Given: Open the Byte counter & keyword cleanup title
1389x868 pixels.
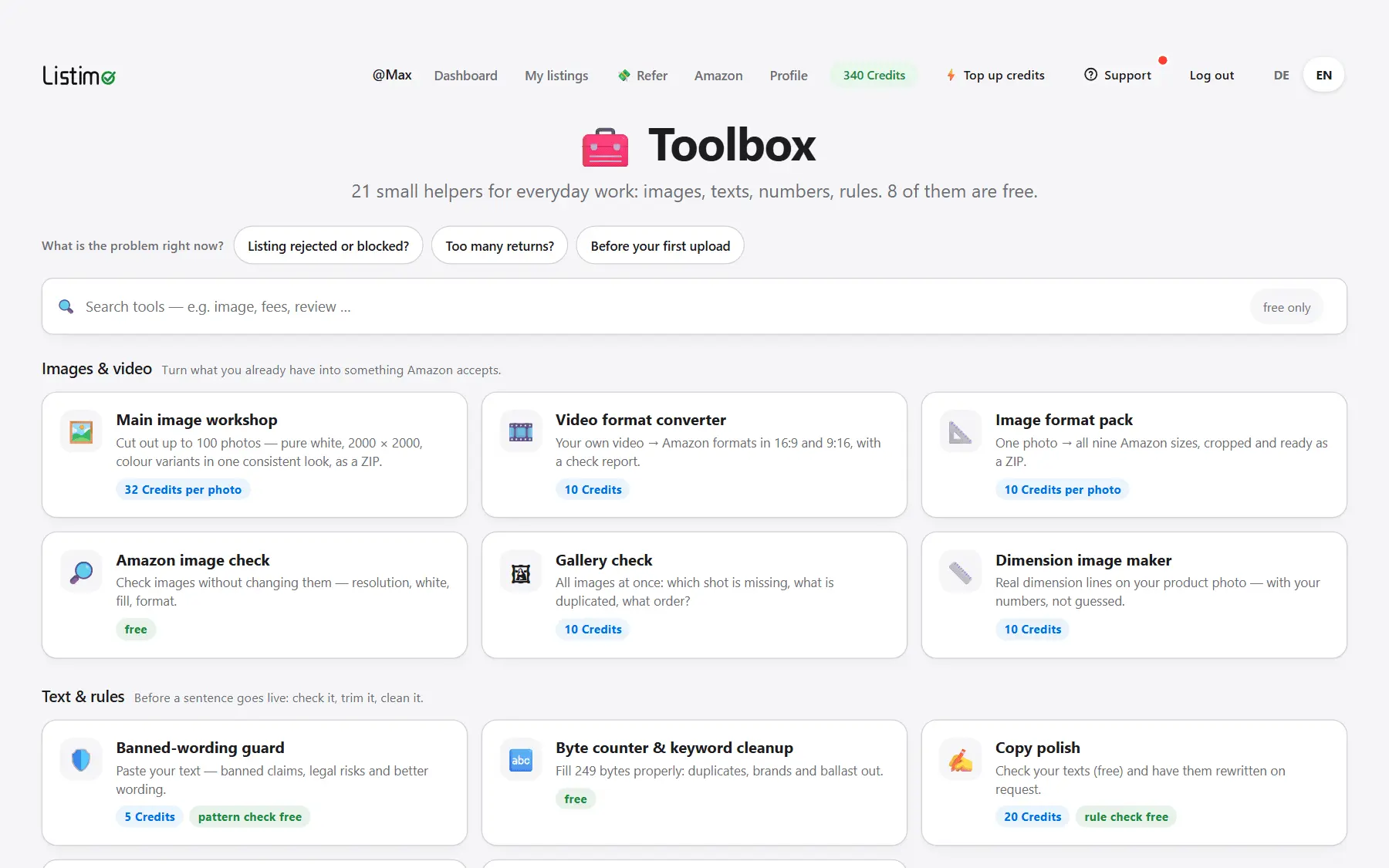Looking at the screenshot, I should click(x=674, y=748).
